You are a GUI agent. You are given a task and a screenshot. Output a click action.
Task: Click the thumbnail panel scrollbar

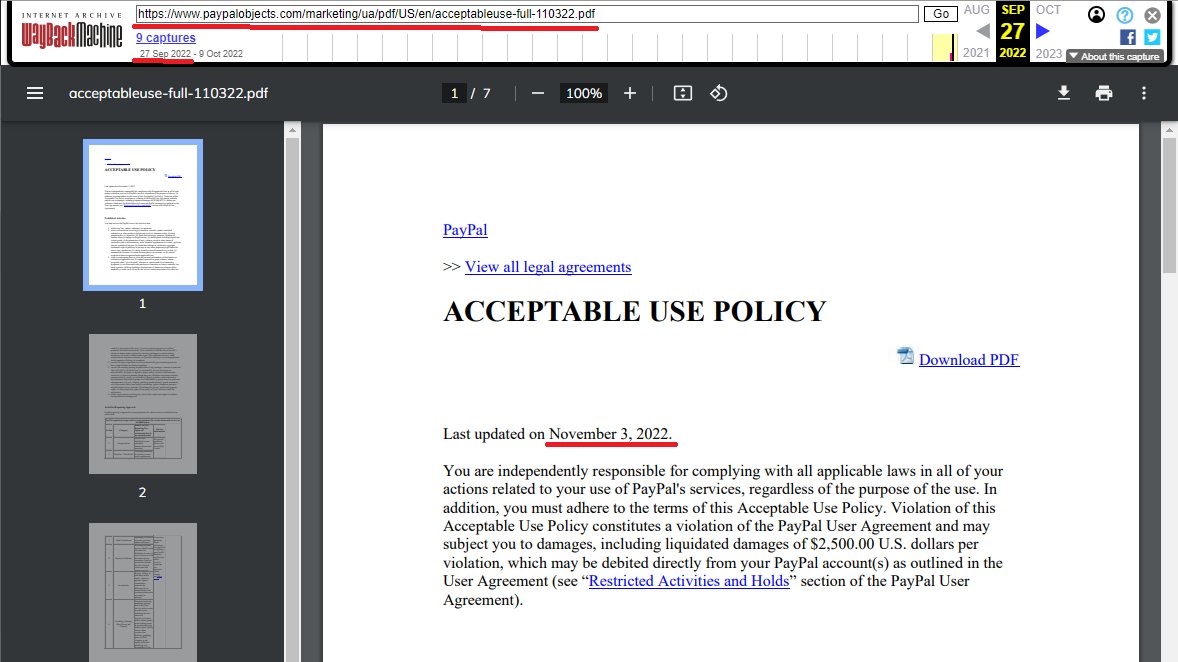tap(292, 398)
